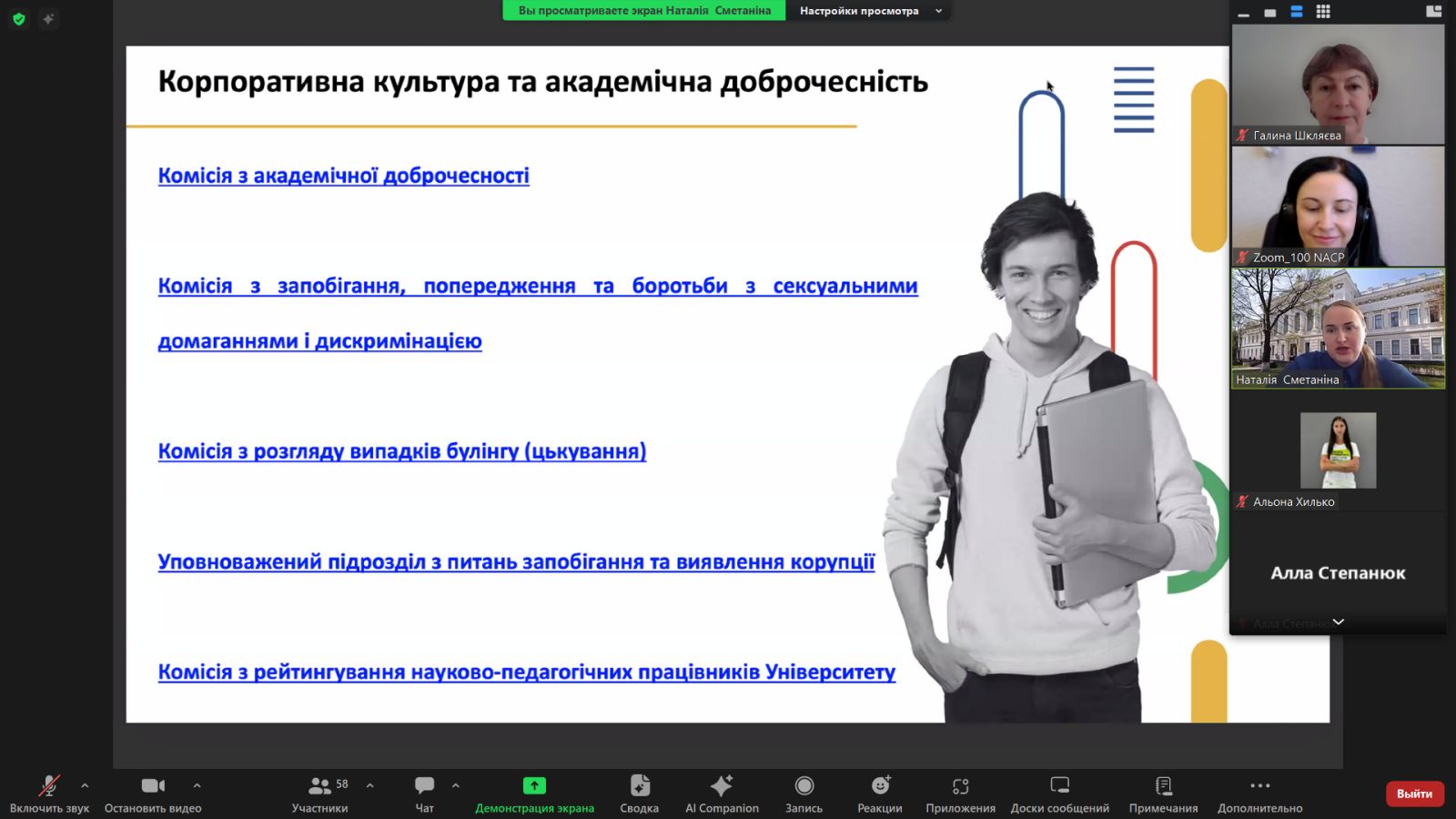Screen dimensions: 1456x819
Task: Open the Чат panel
Action: pos(424,793)
